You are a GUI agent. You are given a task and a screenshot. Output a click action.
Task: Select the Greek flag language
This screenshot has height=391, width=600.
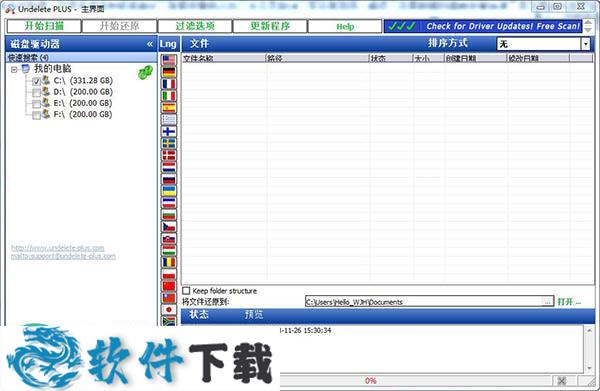coord(169,119)
